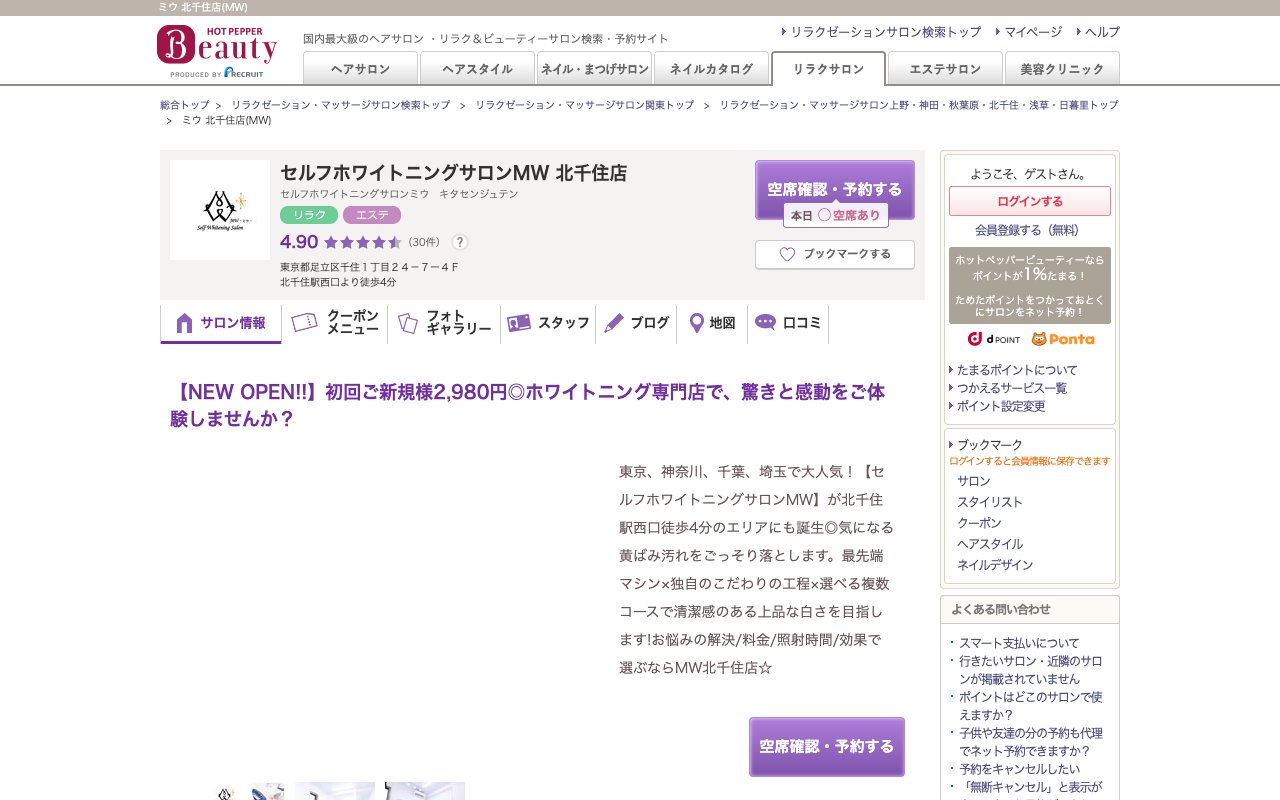
Task: Expand the たまるポイントについて entry
Action: click(1018, 369)
